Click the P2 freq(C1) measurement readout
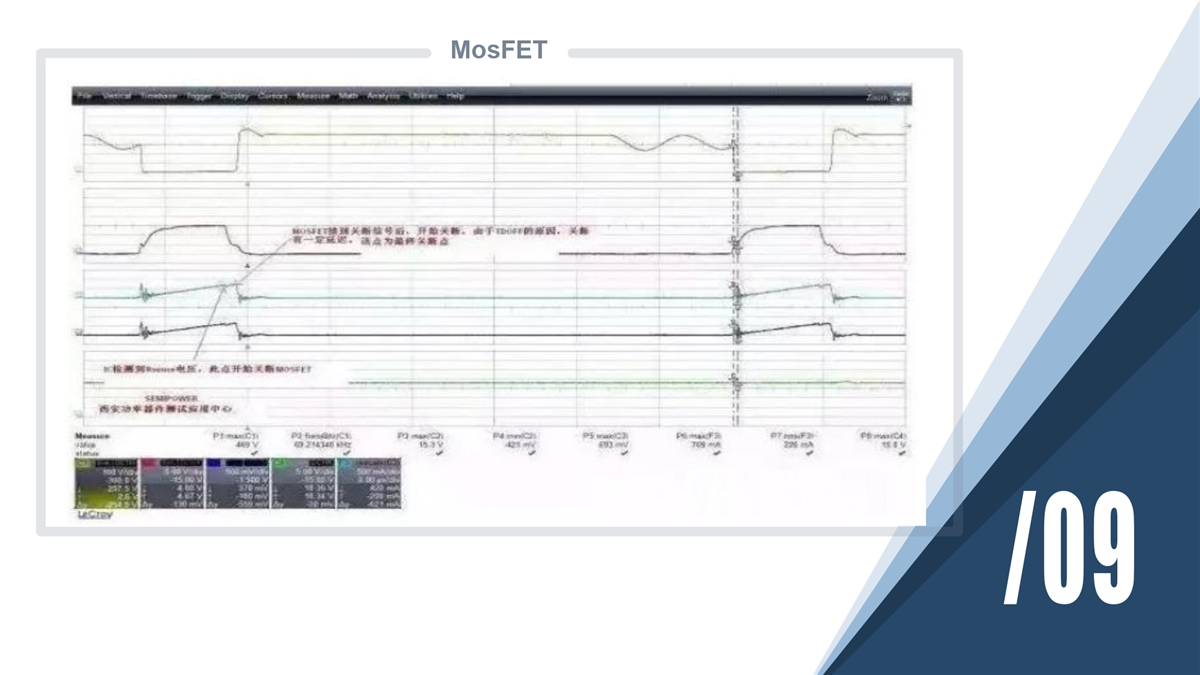The height and width of the screenshot is (675, 1200). coord(321,443)
